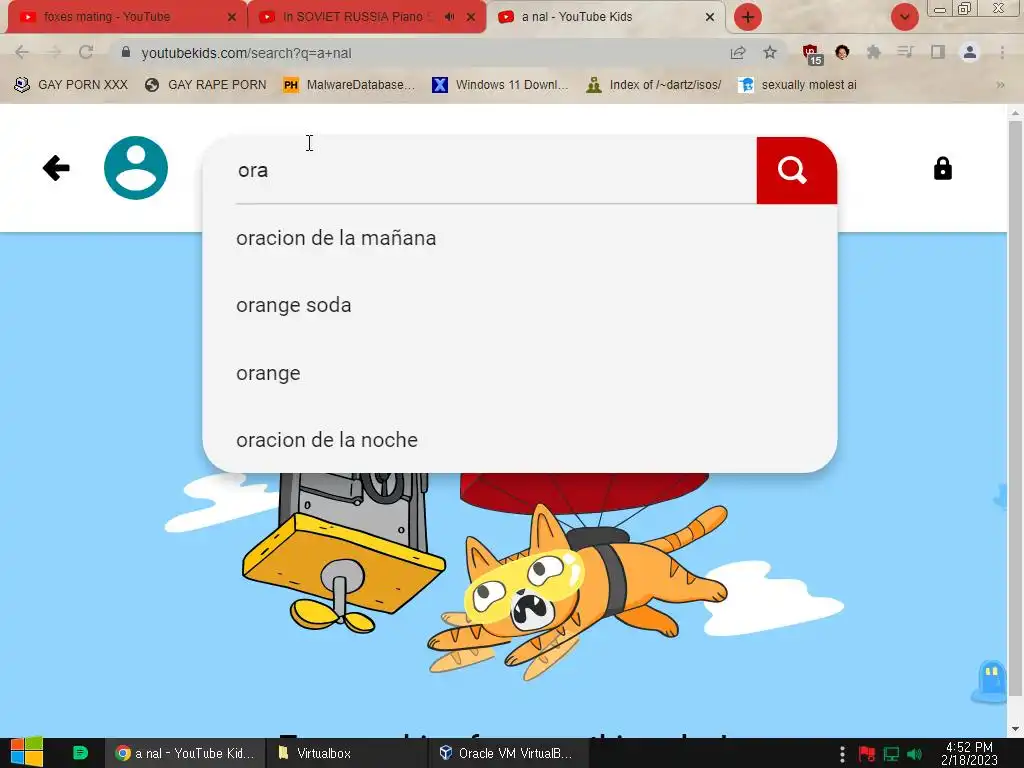Click the red search magnifier button
The width and height of the screenshot is (1024, 768).
point(796,170)
